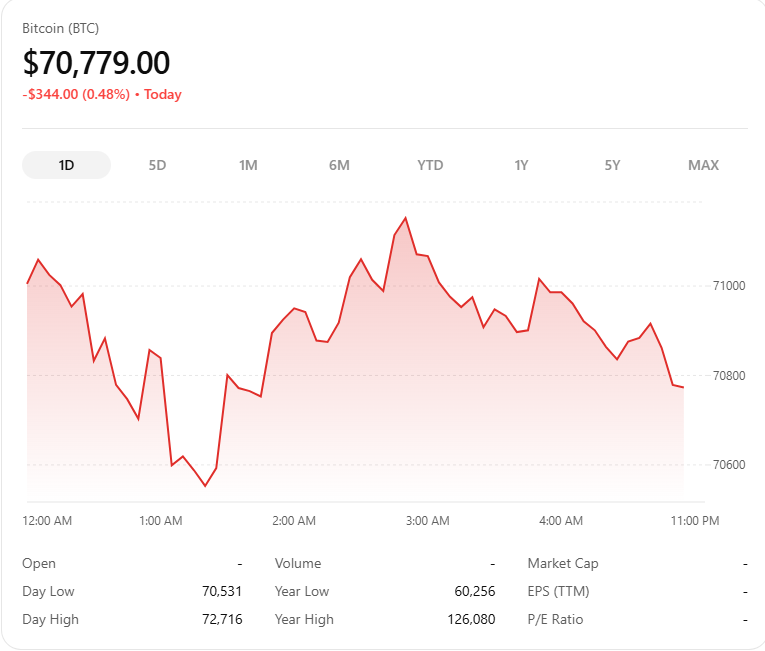Open the 6M chart view
The width and height of the screenshot is (765, 651).
coord(339,165)
